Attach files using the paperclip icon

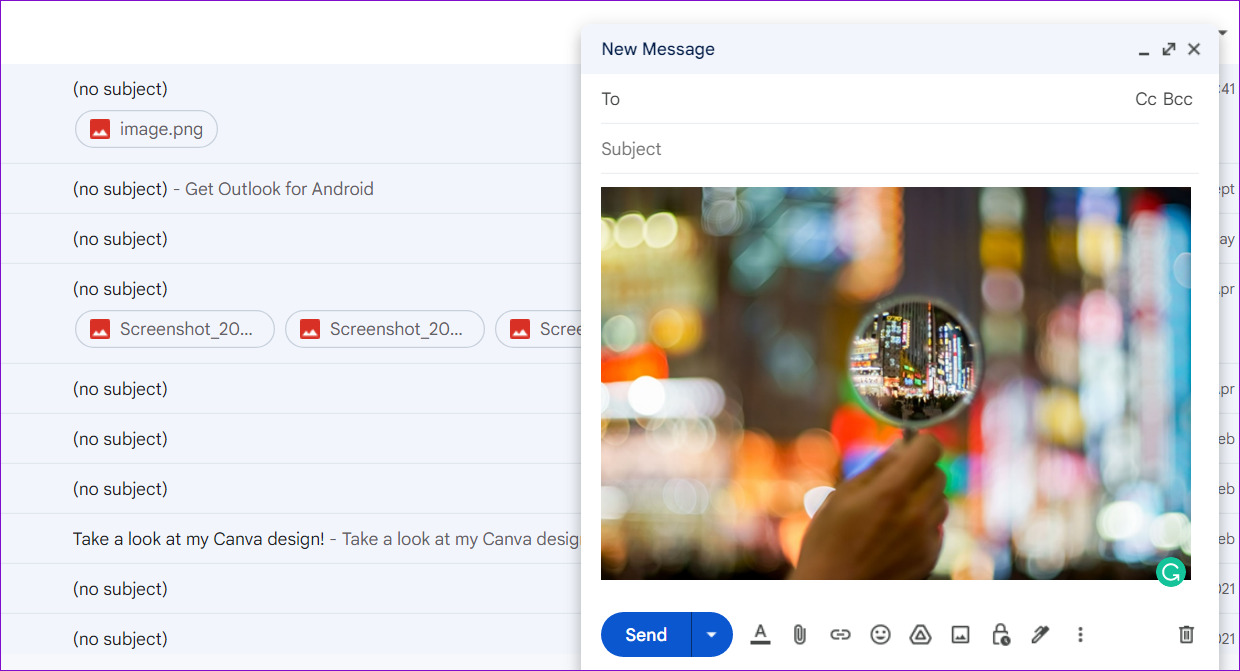[x=800, y=634]
